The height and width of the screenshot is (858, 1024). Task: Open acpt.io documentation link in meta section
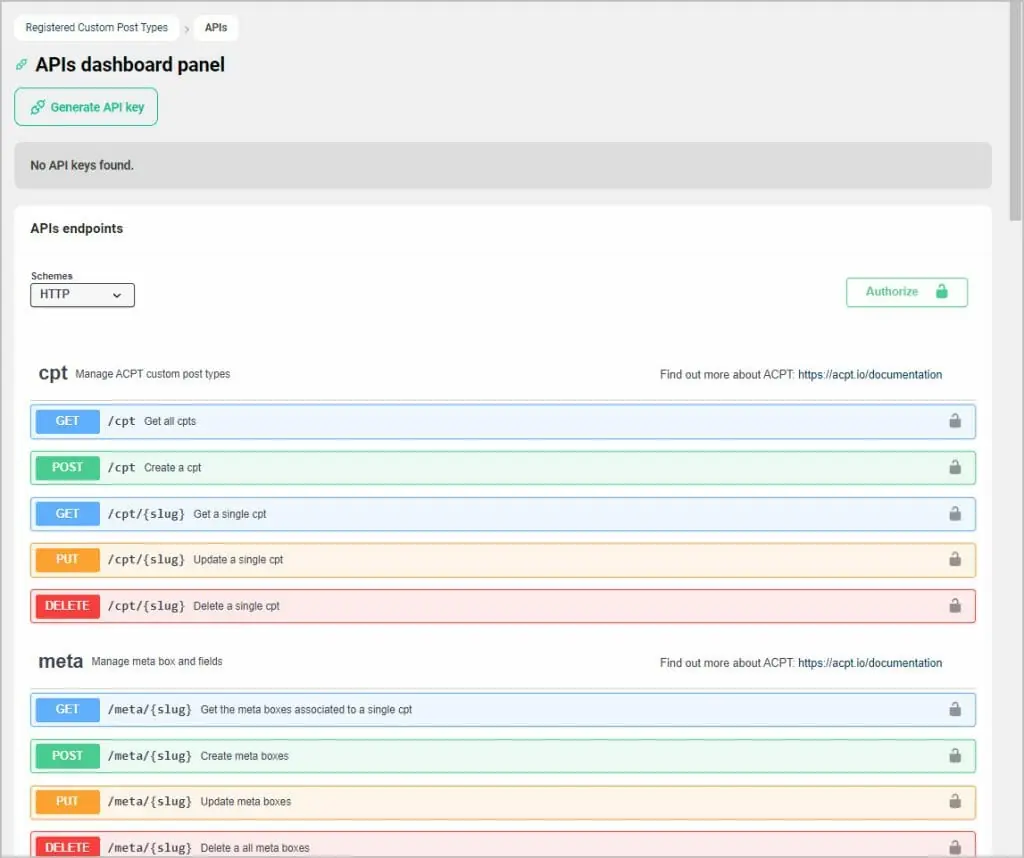coord(870,663)
